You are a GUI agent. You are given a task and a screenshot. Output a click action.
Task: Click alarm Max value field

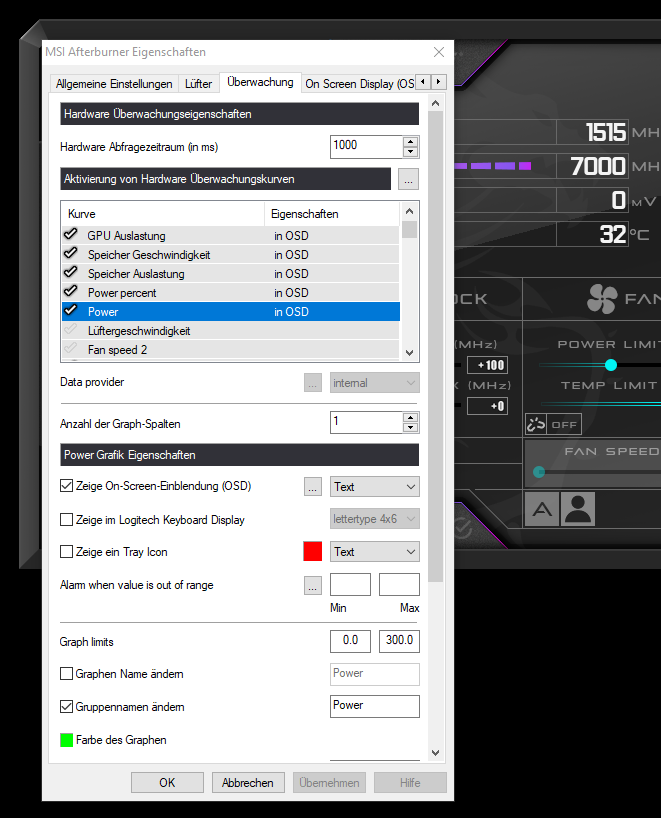(399, 584)
